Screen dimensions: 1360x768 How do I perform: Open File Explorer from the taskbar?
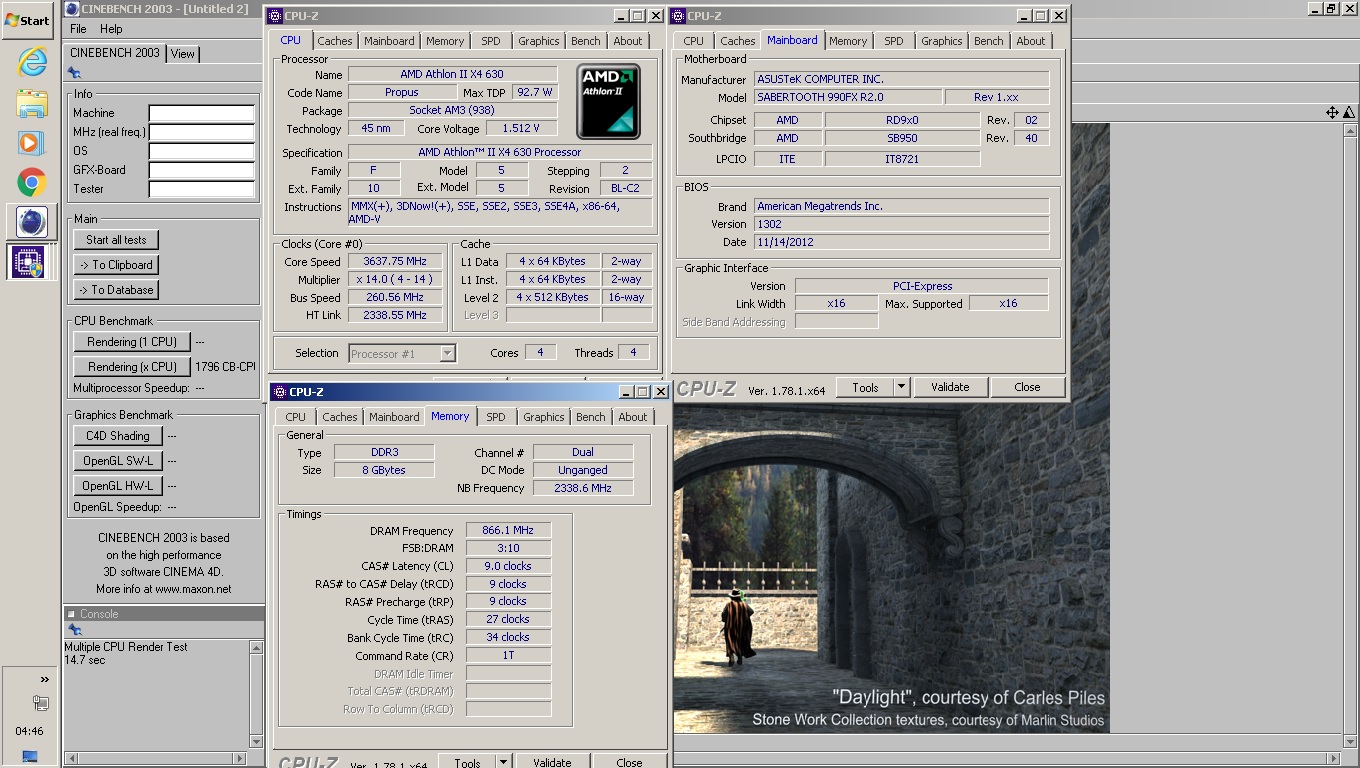click(x=32, y=103)
